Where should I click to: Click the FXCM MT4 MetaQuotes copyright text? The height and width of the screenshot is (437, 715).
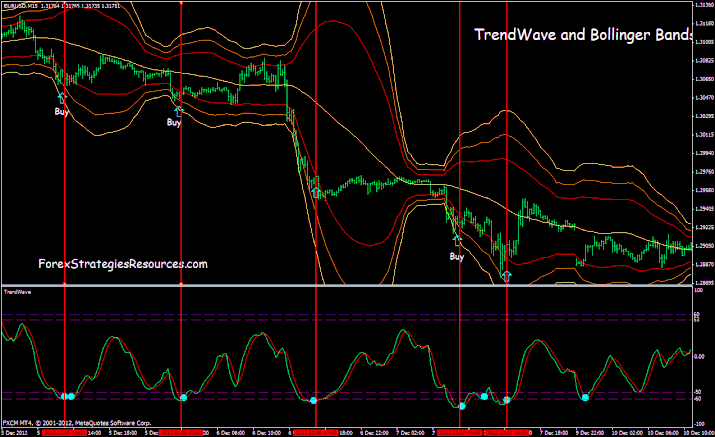tap(77, 423)
